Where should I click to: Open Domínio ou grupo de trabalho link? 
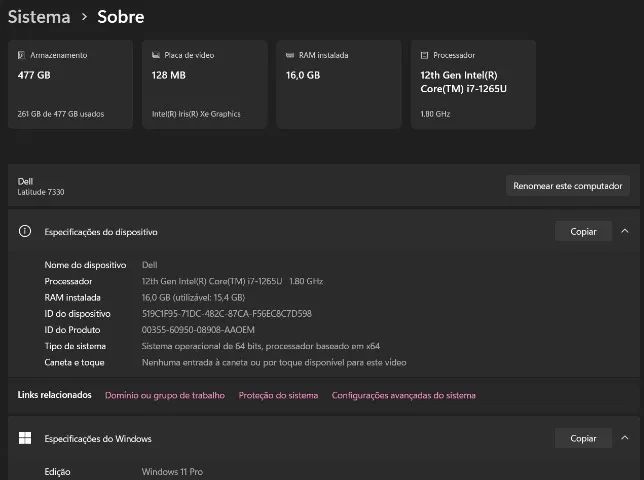[165, 395]
